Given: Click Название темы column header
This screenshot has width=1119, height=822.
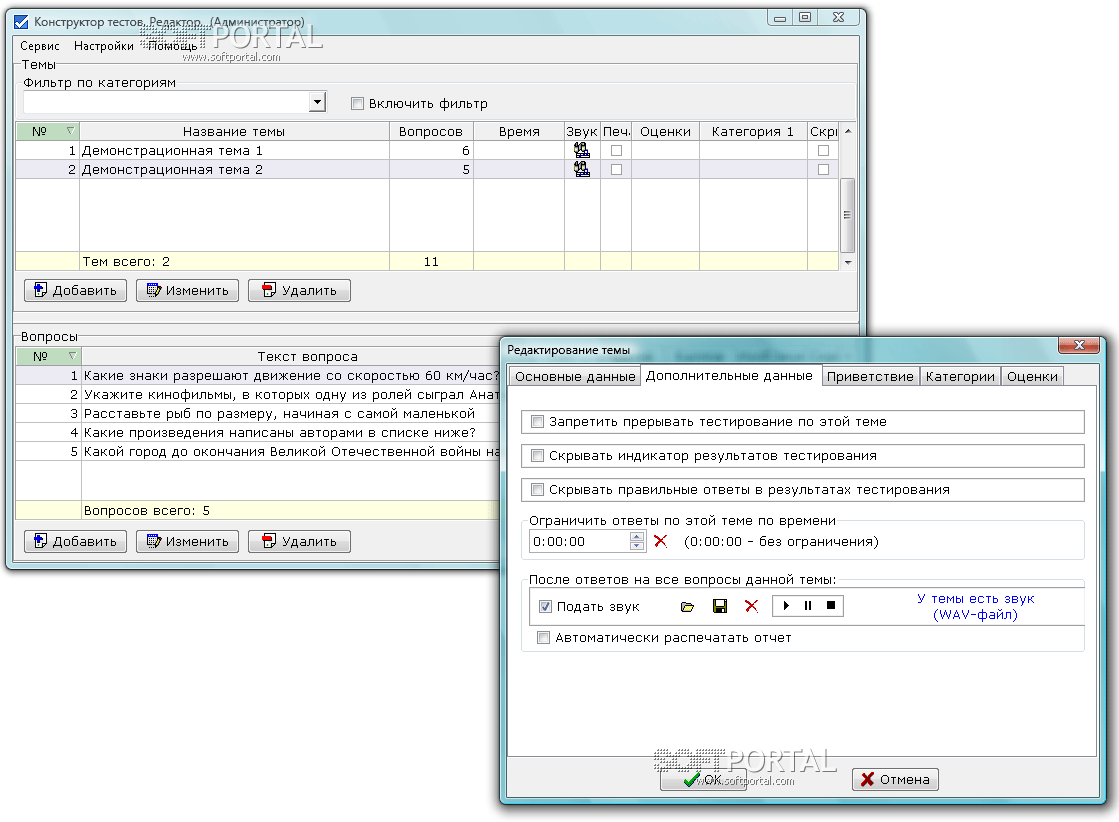Looking at the screenshot, I should pyautogui.click(x=234, y=131).
